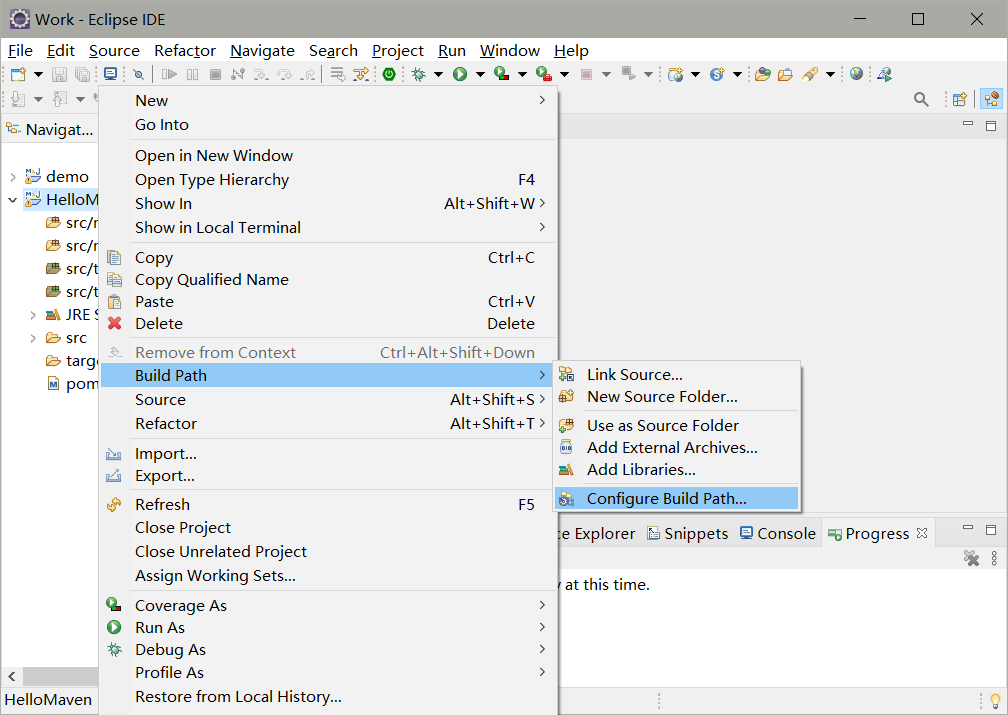Choose Configure Build Path... from submenu

point(676,498)
